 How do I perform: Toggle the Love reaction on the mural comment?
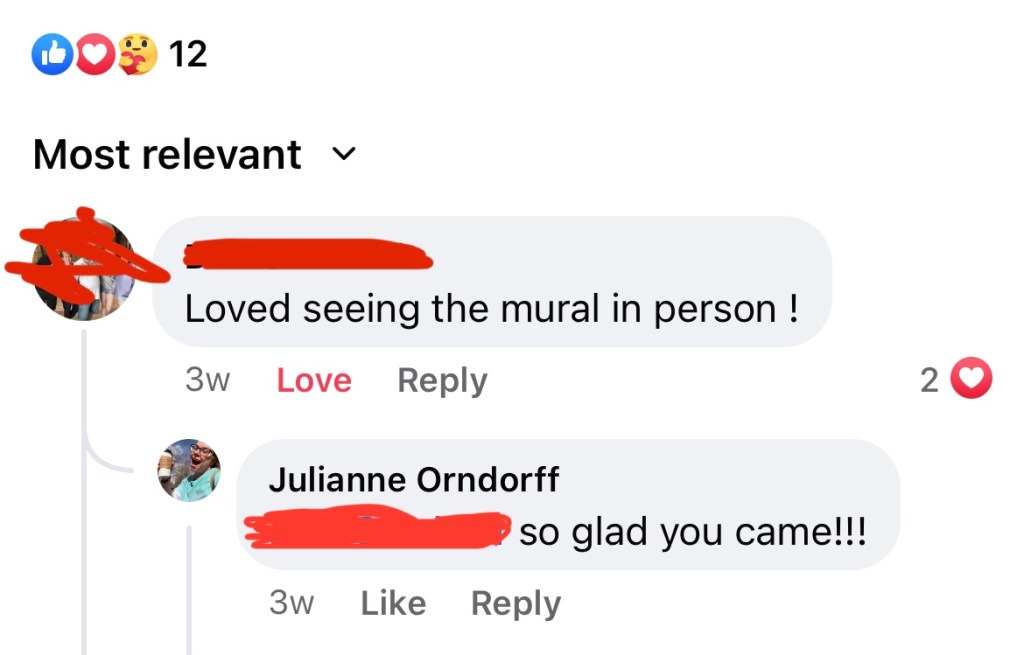point(314,381)
